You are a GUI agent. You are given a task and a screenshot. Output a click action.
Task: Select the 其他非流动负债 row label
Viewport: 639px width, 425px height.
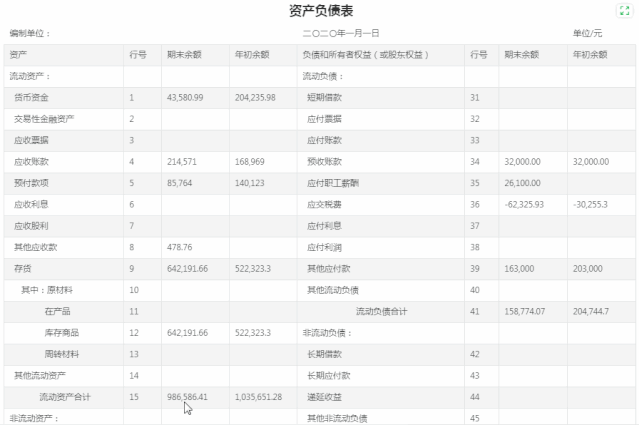tap(337, 418)
